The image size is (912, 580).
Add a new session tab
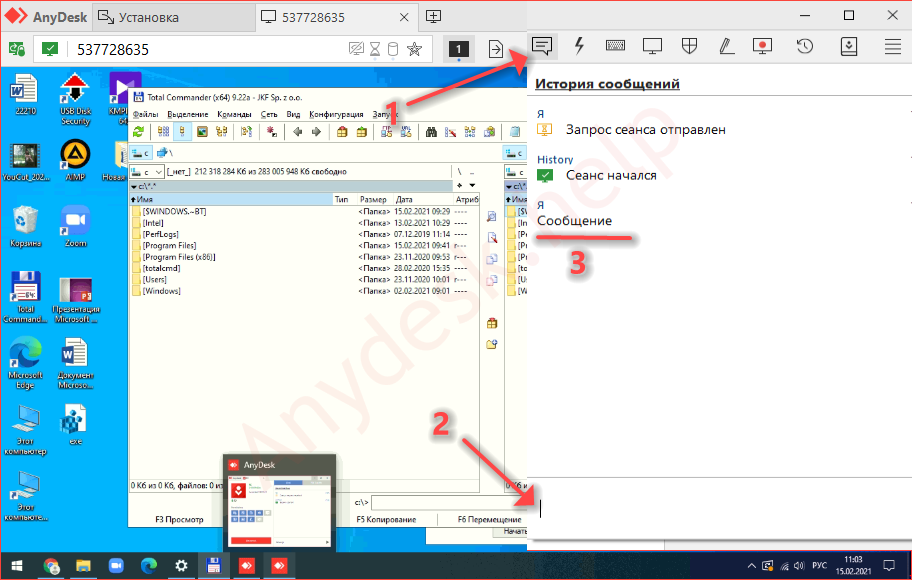tap(433, 16)
